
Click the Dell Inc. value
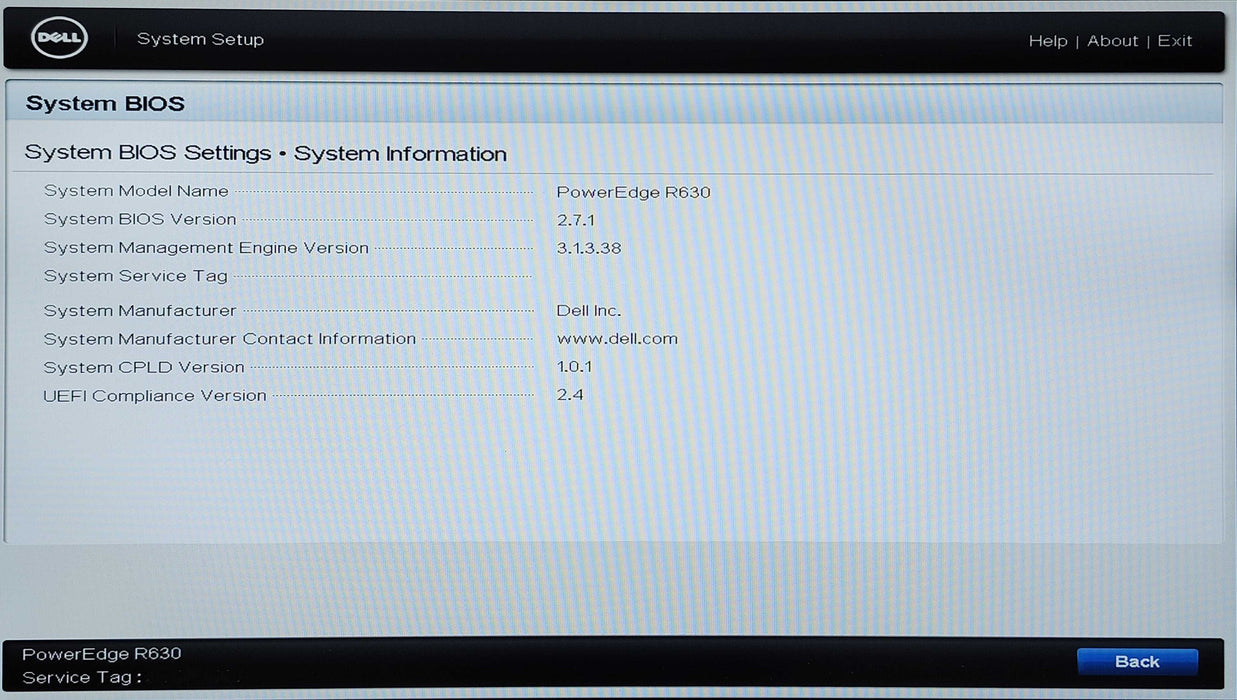589,311
